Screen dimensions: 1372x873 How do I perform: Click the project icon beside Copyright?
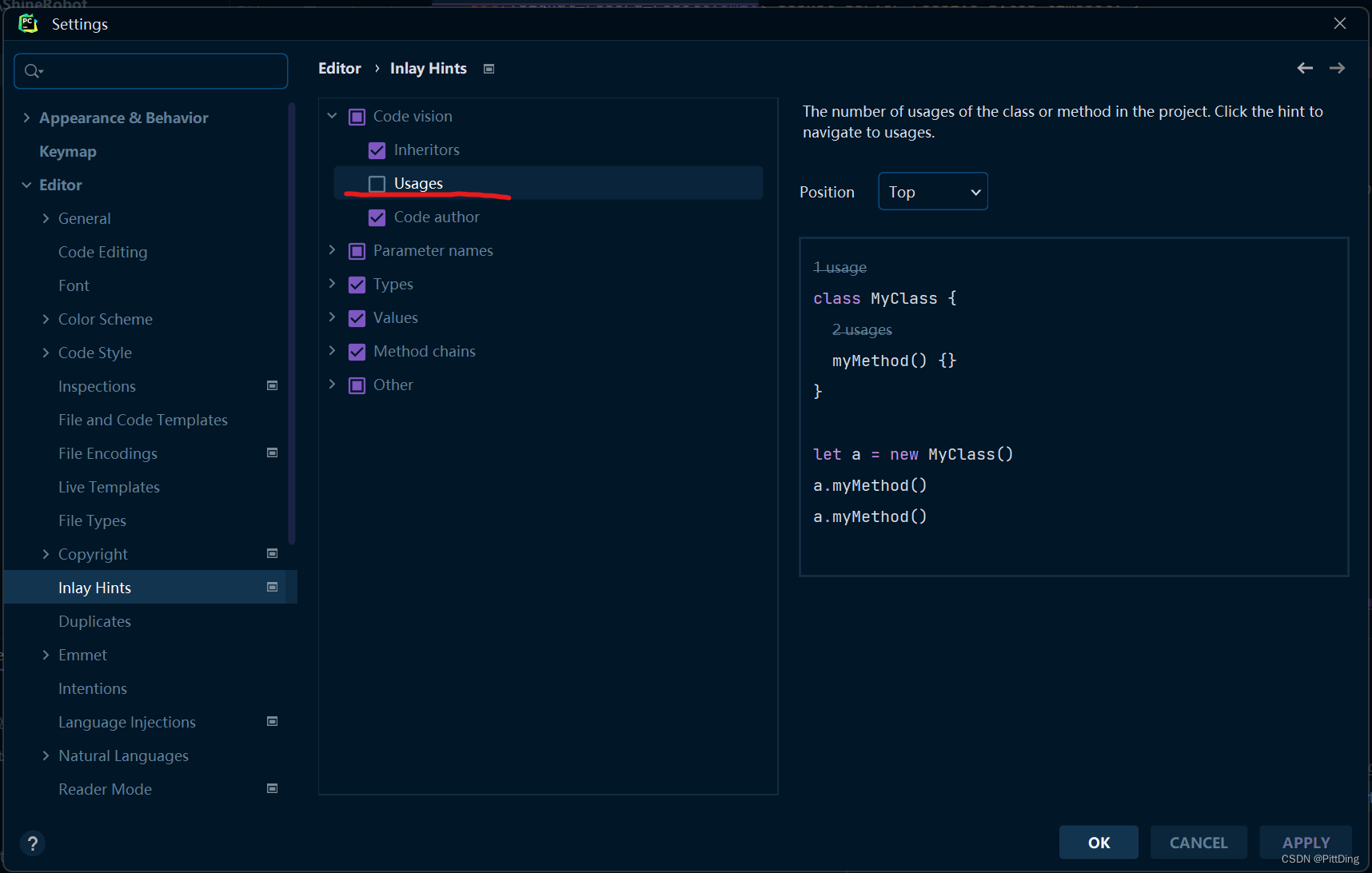(272, 553)
